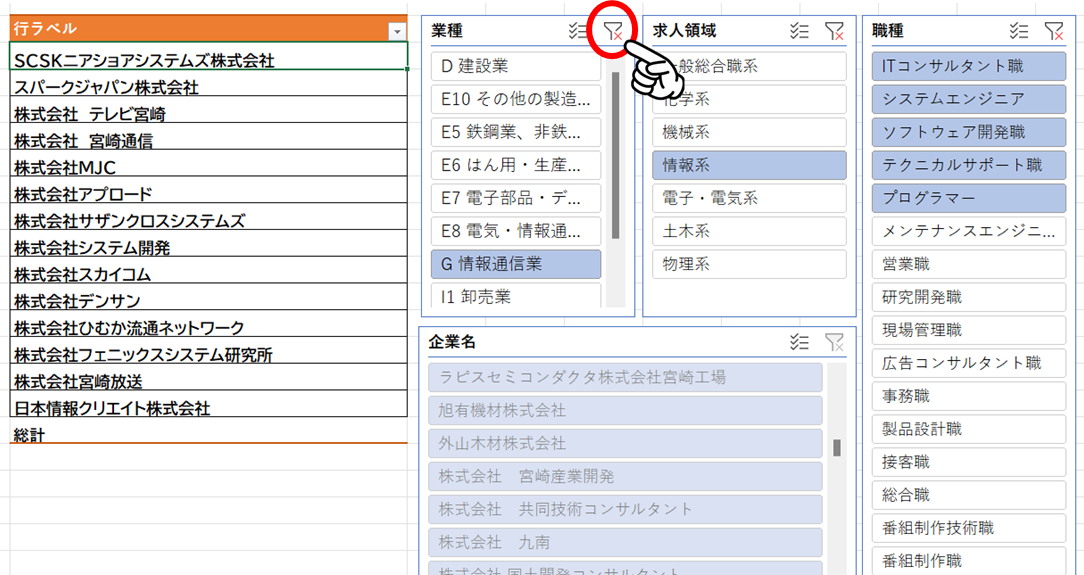Toggle multi-select on the 職種 slicer
Screen dimensions: 1084x575
point(1019,32)
